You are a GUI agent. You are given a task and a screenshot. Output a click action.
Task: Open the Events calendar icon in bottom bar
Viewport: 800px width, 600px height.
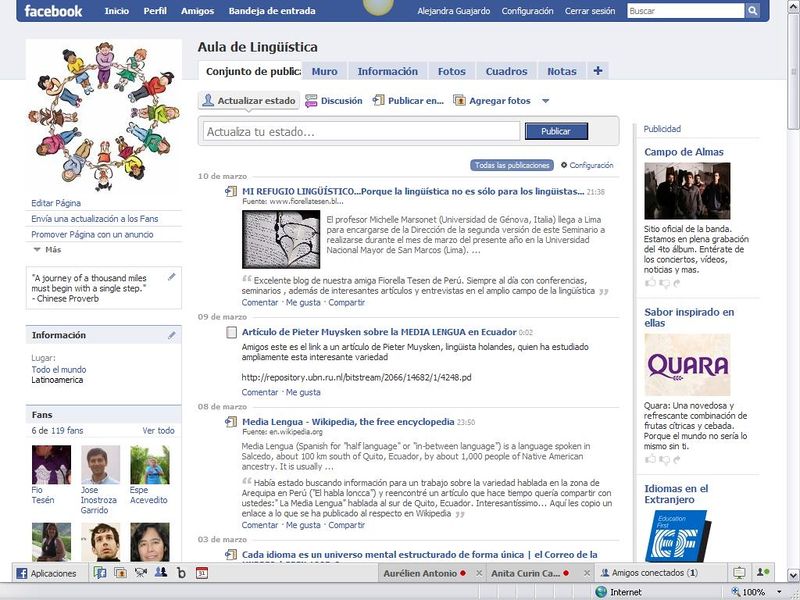tap(202, 572)
